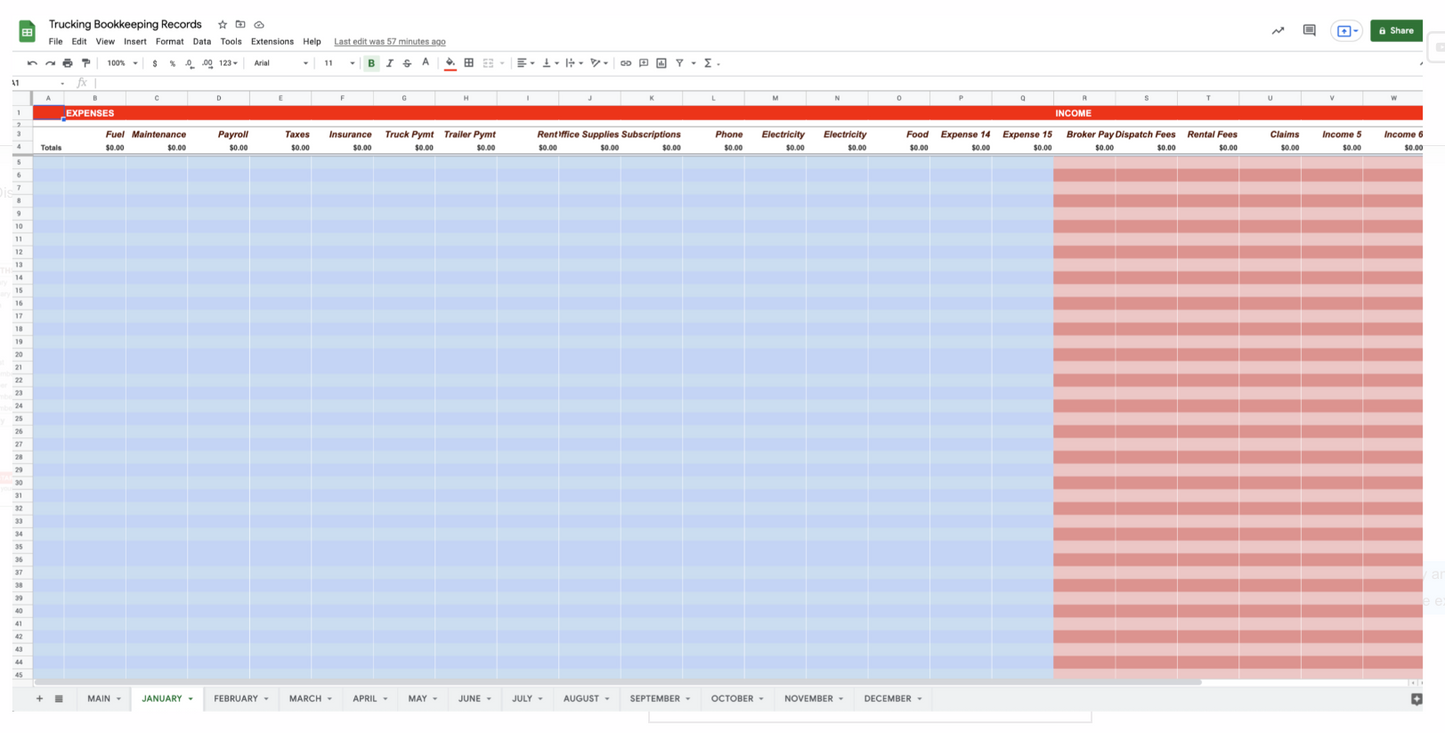1445x733 pixels.
Task: Click the decrease decimal places icon
Action: tap(190, 63)
